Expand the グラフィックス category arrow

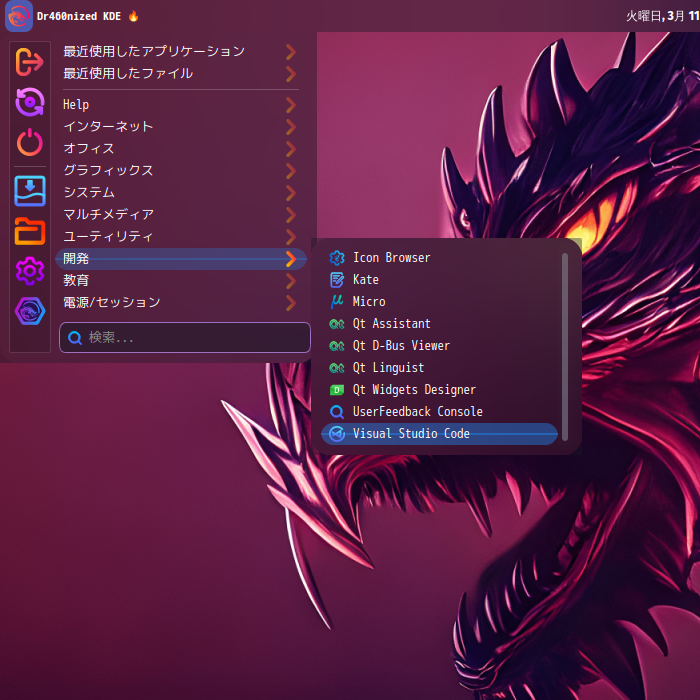click(x=291, y=171)
